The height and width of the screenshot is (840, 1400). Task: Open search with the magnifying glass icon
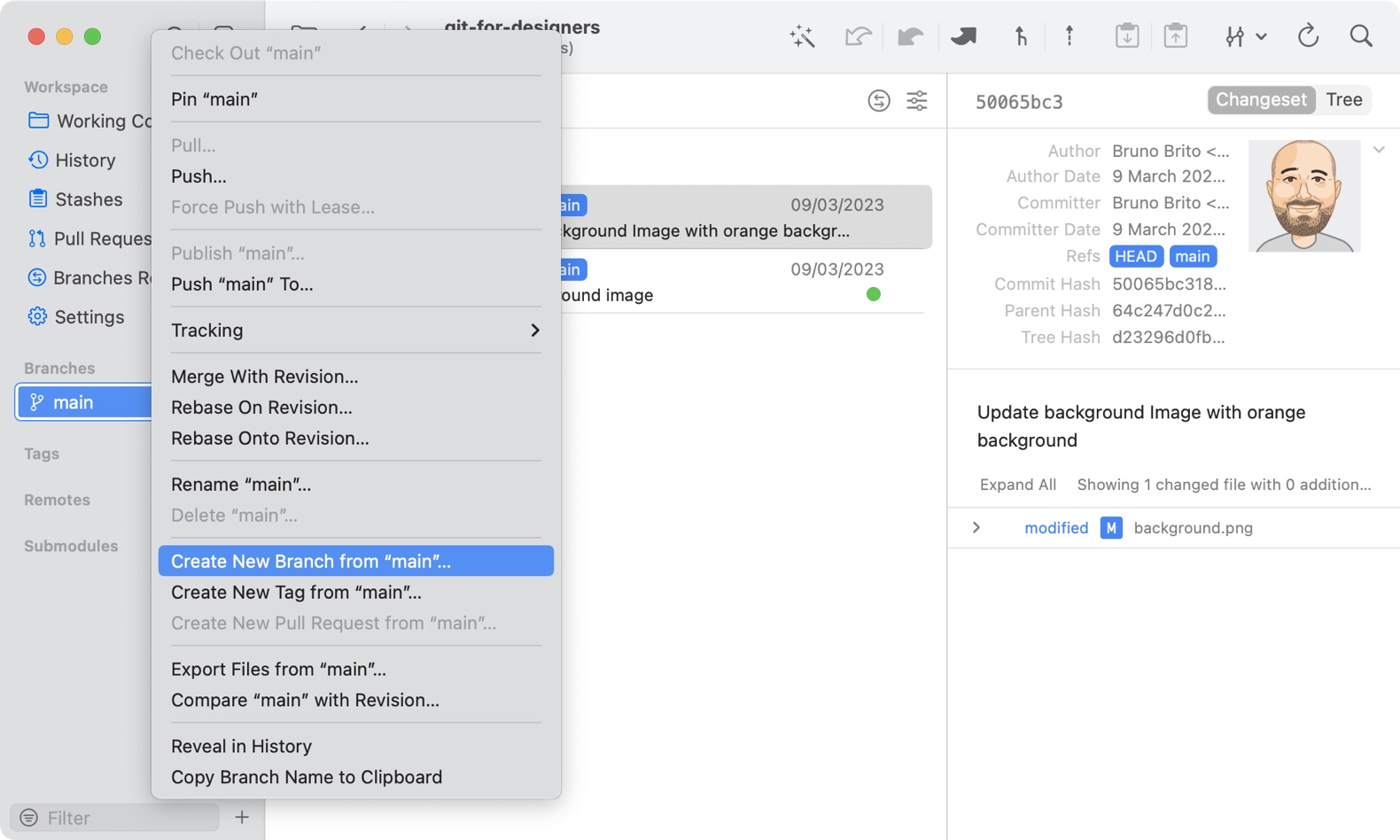(1360, 36)
